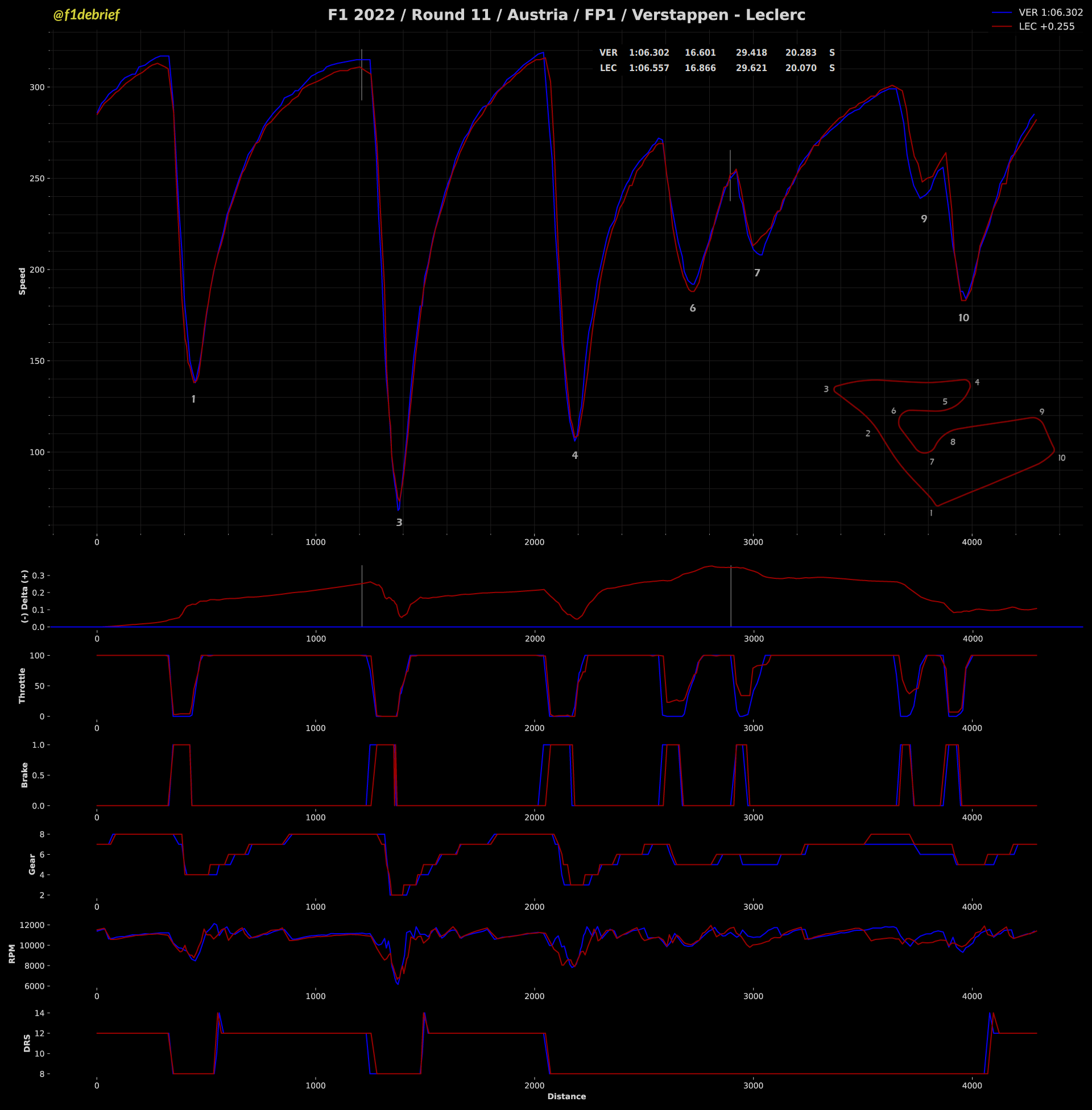This screenshot has width=1092, height=1110.
Task: Click the VER 1:06.302 legend entry
Action: (1050, 13)
